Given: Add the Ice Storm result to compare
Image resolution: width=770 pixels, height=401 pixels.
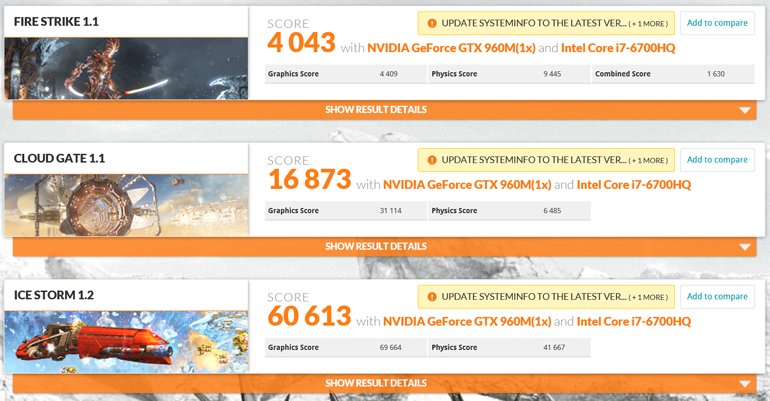Looking at the screenshot, I should (717, 297).
